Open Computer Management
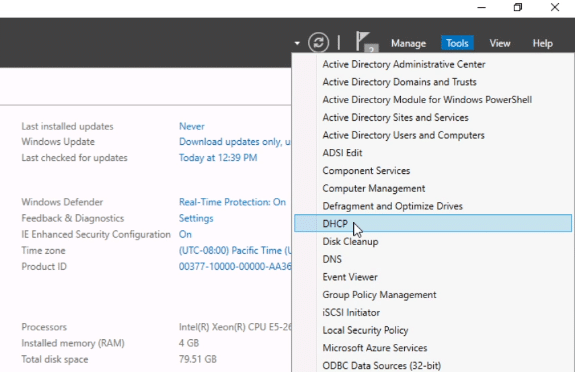Viewport: 575px width, 372px height. [433, 188]
